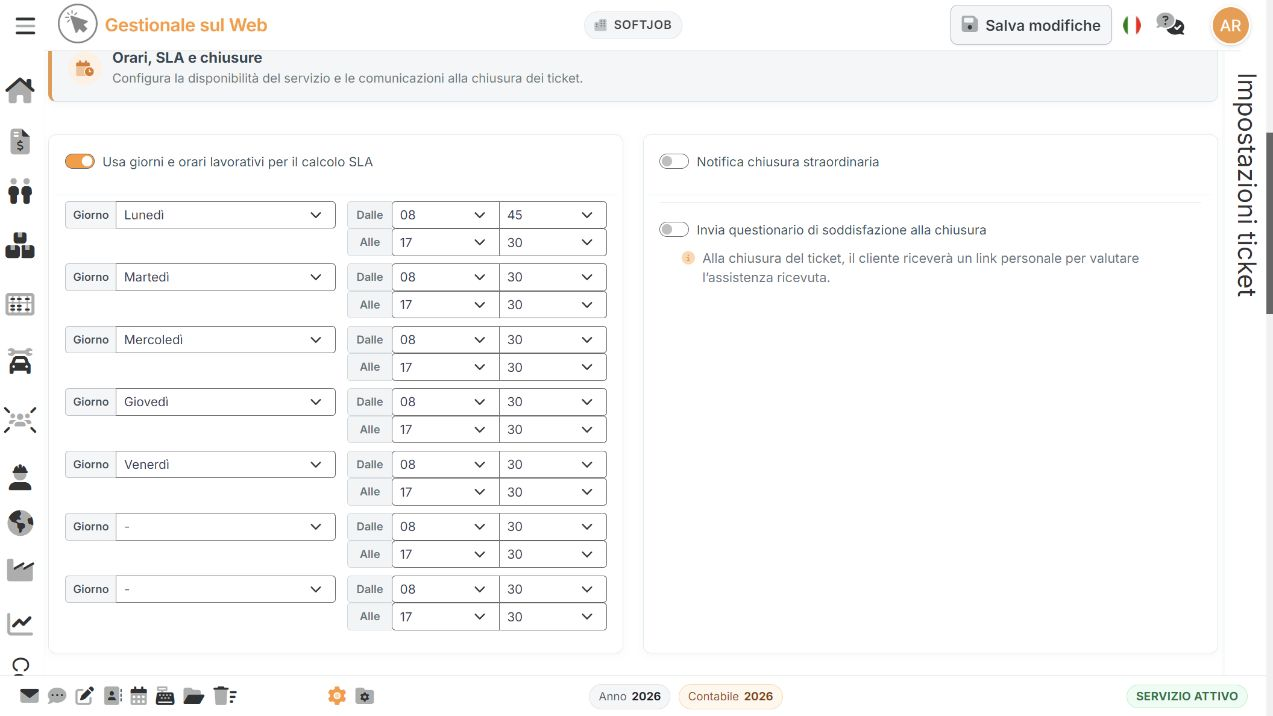Image resolution: width=1273 pixels, height=716 pixels.
Task: Click the Anno 2026 year badge
Action: coord(630,696)
